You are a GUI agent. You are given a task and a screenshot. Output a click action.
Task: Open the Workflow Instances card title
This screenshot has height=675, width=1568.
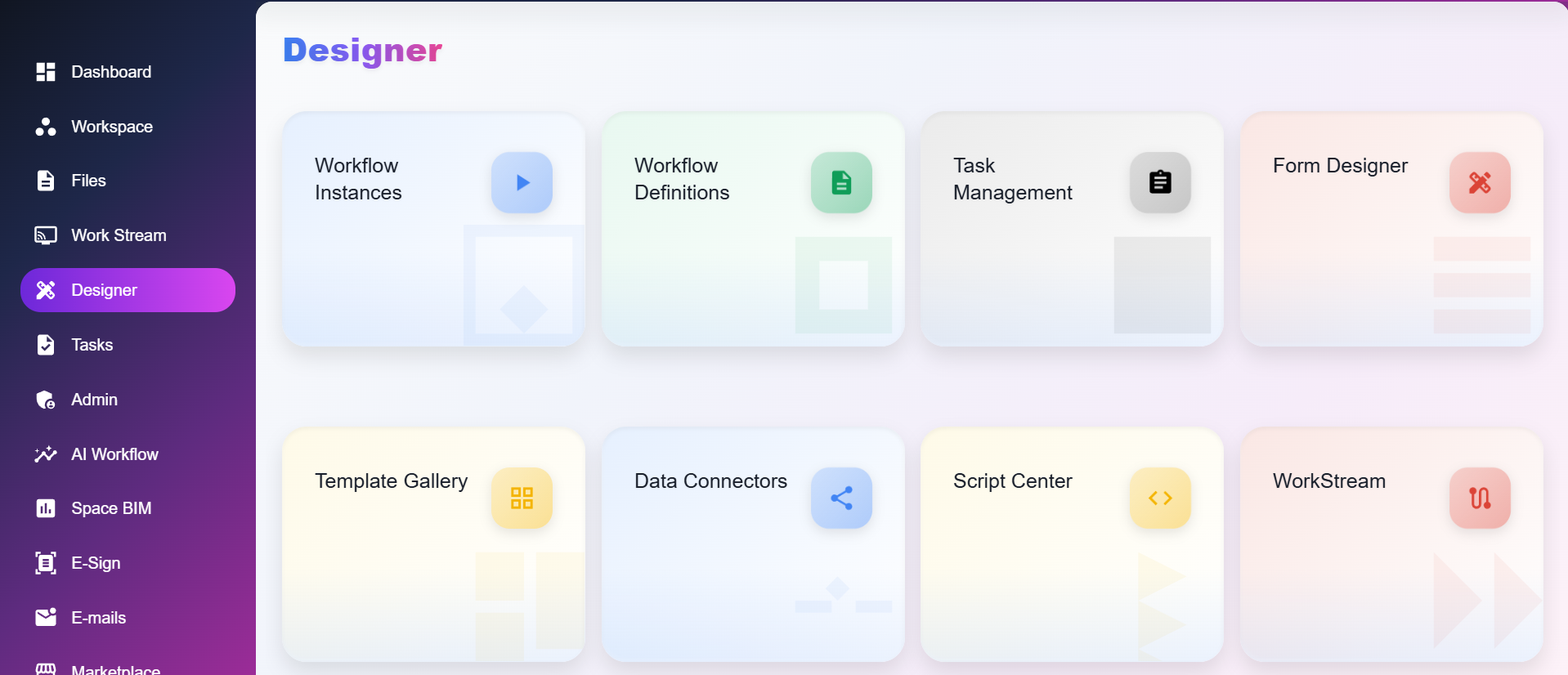[x=358, y=179]
